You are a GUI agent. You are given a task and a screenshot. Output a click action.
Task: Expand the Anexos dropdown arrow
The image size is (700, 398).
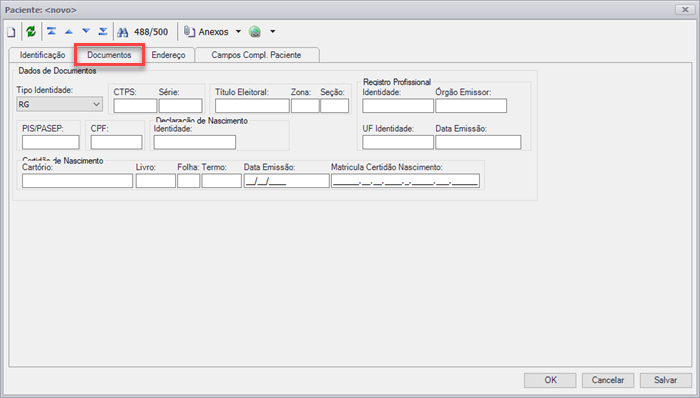pos(238,32)
